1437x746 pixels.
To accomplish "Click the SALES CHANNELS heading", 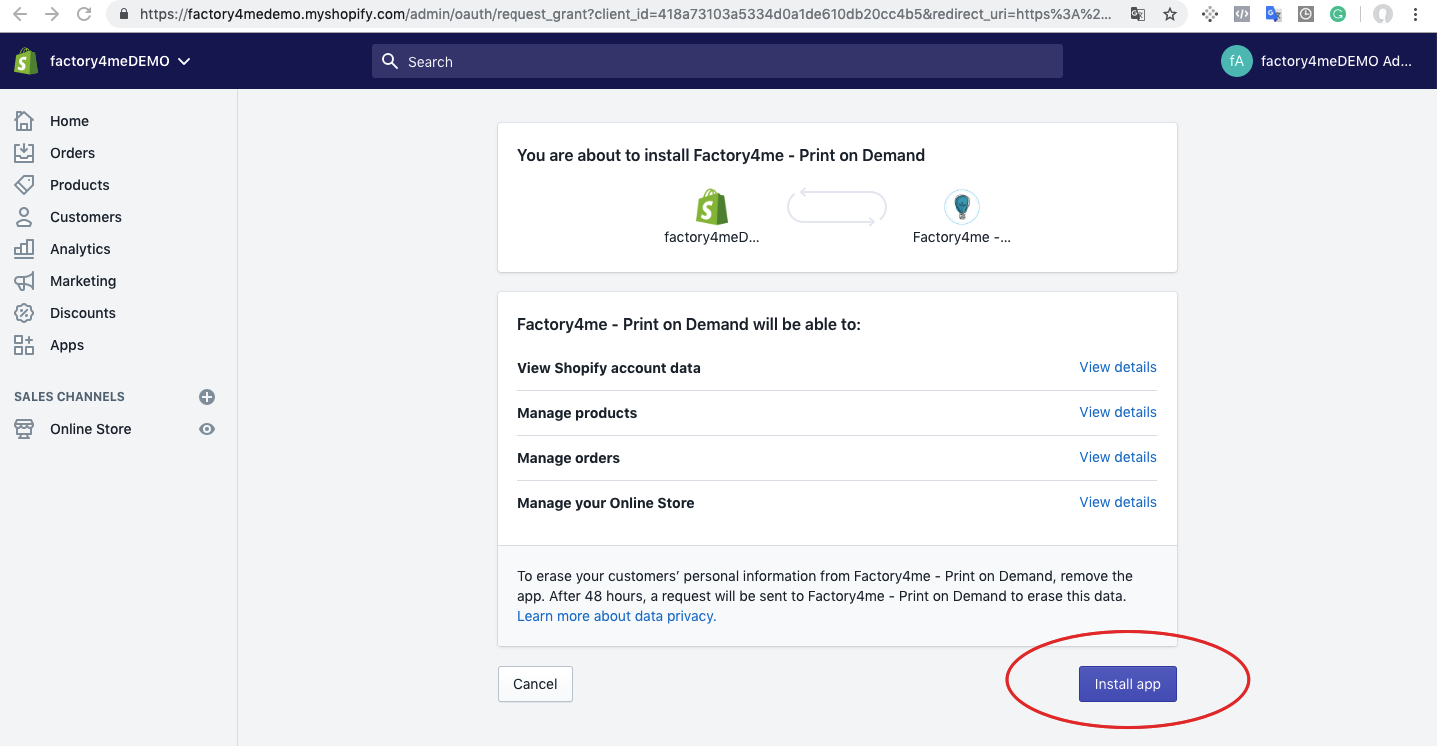I will [x=69, y=397].
